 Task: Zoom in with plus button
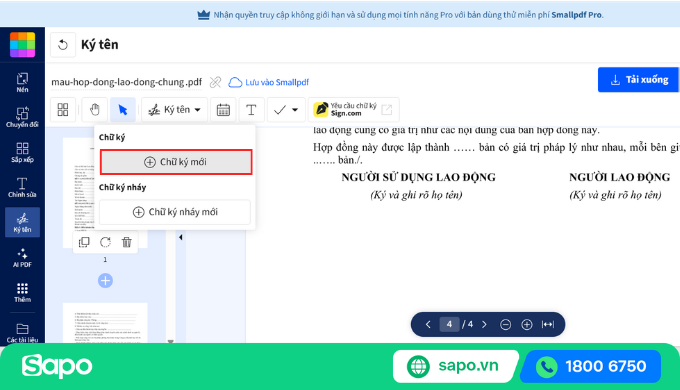pos(526,324)
